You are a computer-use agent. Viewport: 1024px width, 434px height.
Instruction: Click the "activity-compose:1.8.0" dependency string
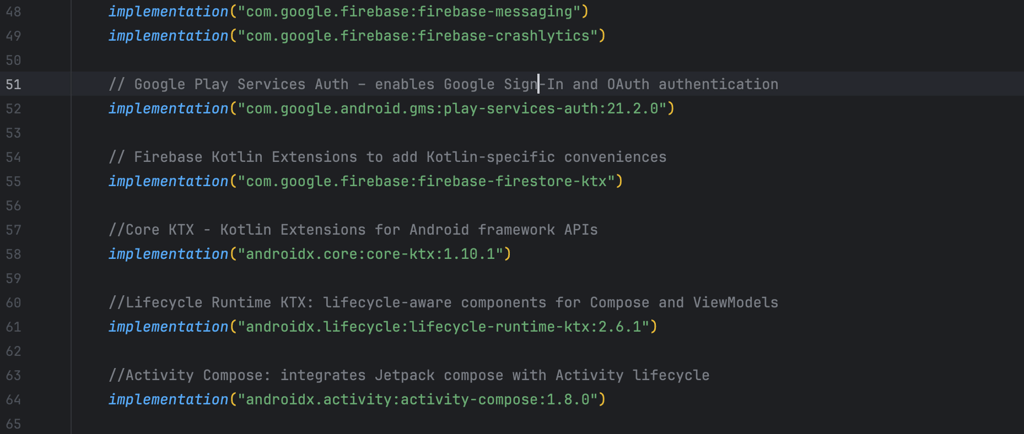417,399
